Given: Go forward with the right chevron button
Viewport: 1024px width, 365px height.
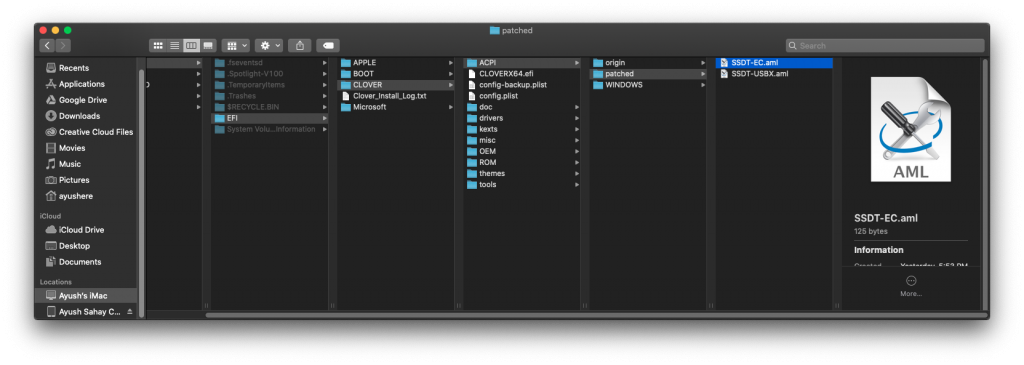Looking at the screenshot, I should click(x=63, y=46).
